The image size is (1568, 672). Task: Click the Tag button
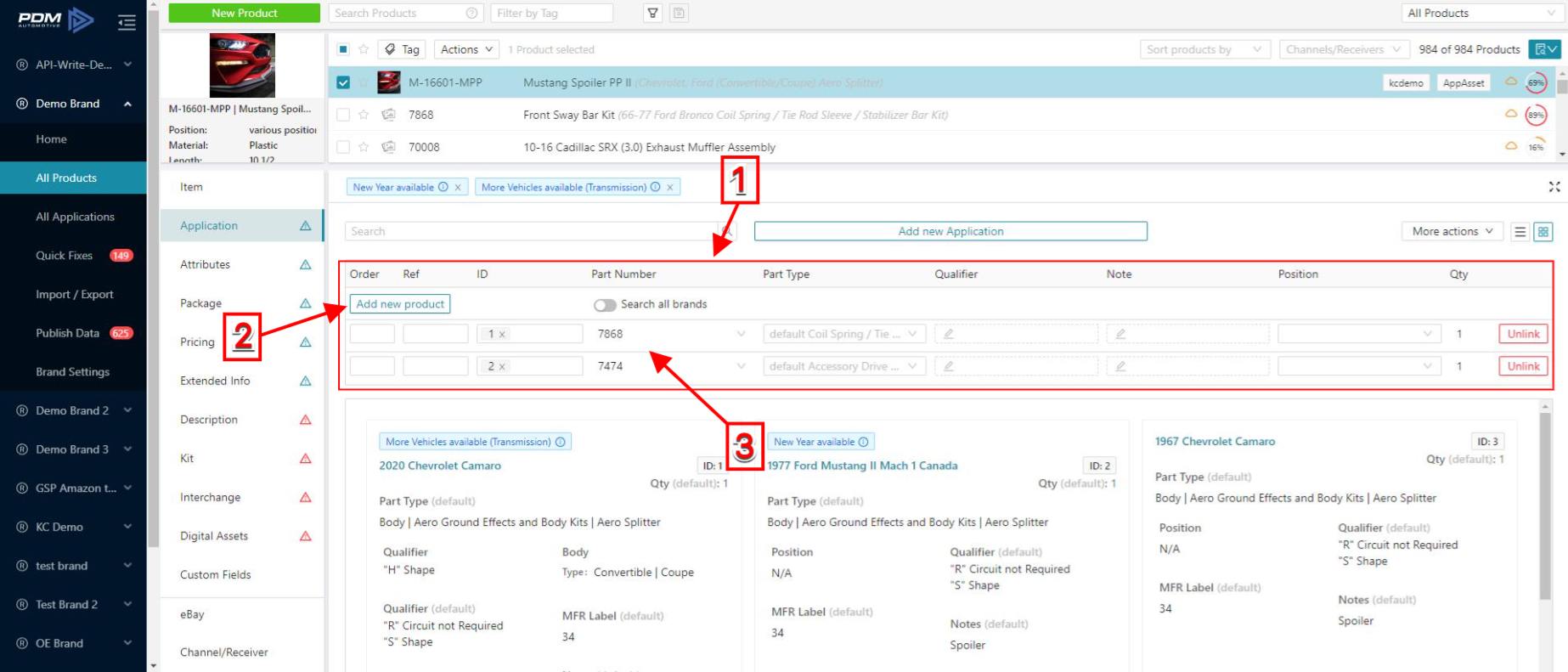[403, 49]
